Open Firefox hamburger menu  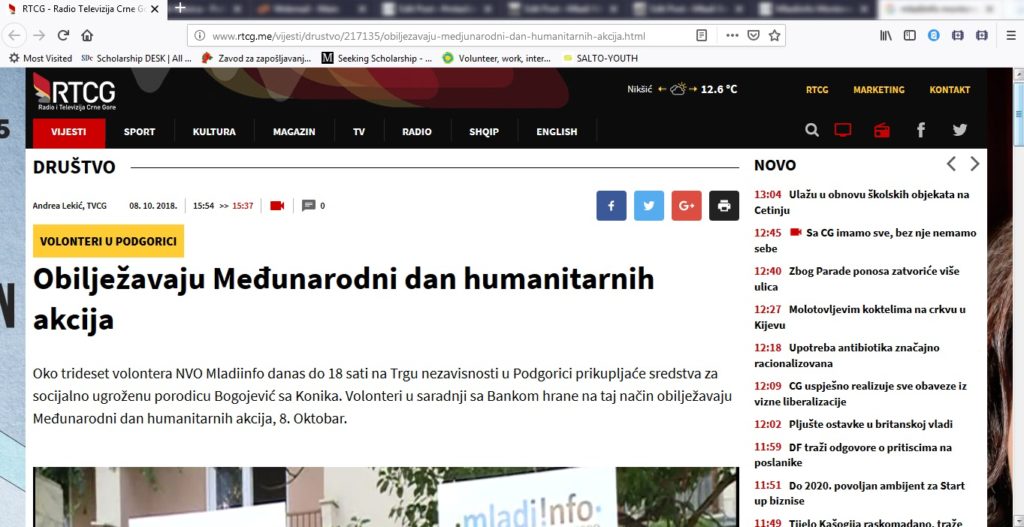1011,35
